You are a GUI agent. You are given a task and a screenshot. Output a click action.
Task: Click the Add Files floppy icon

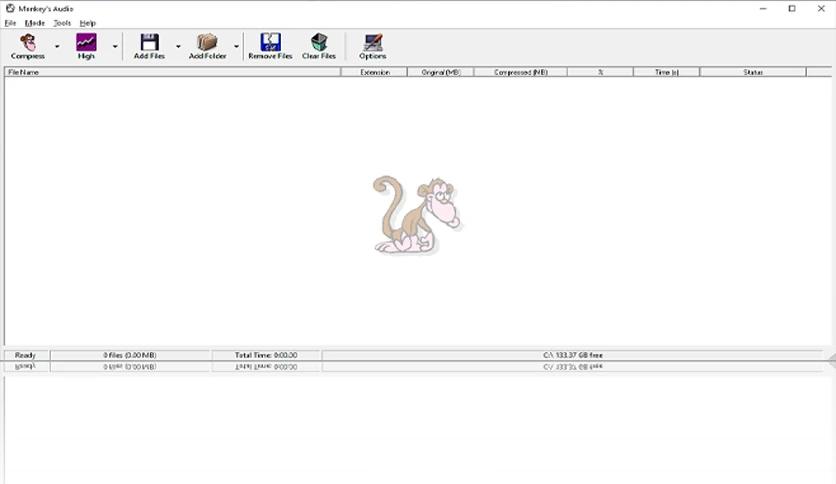pos(149,42)
